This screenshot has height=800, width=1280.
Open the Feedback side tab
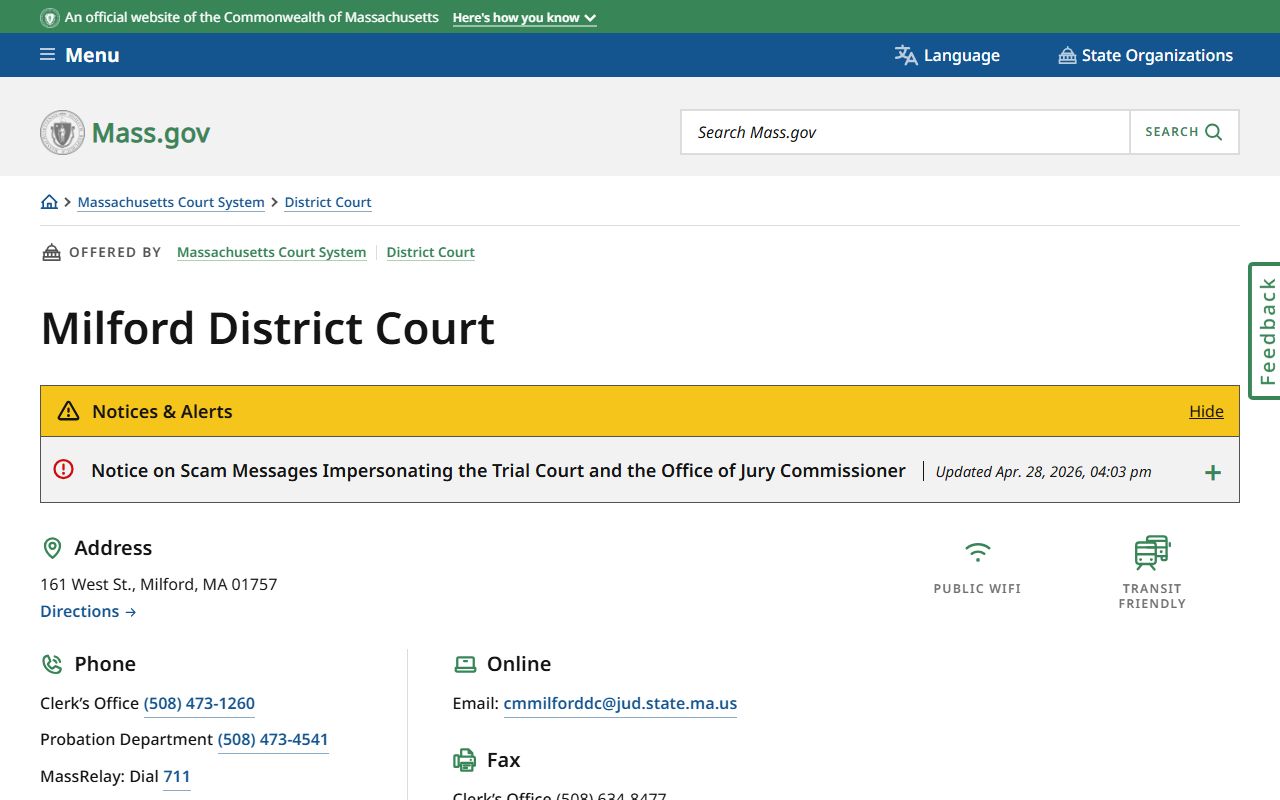pyautogui.click(x=1265, y=331)
